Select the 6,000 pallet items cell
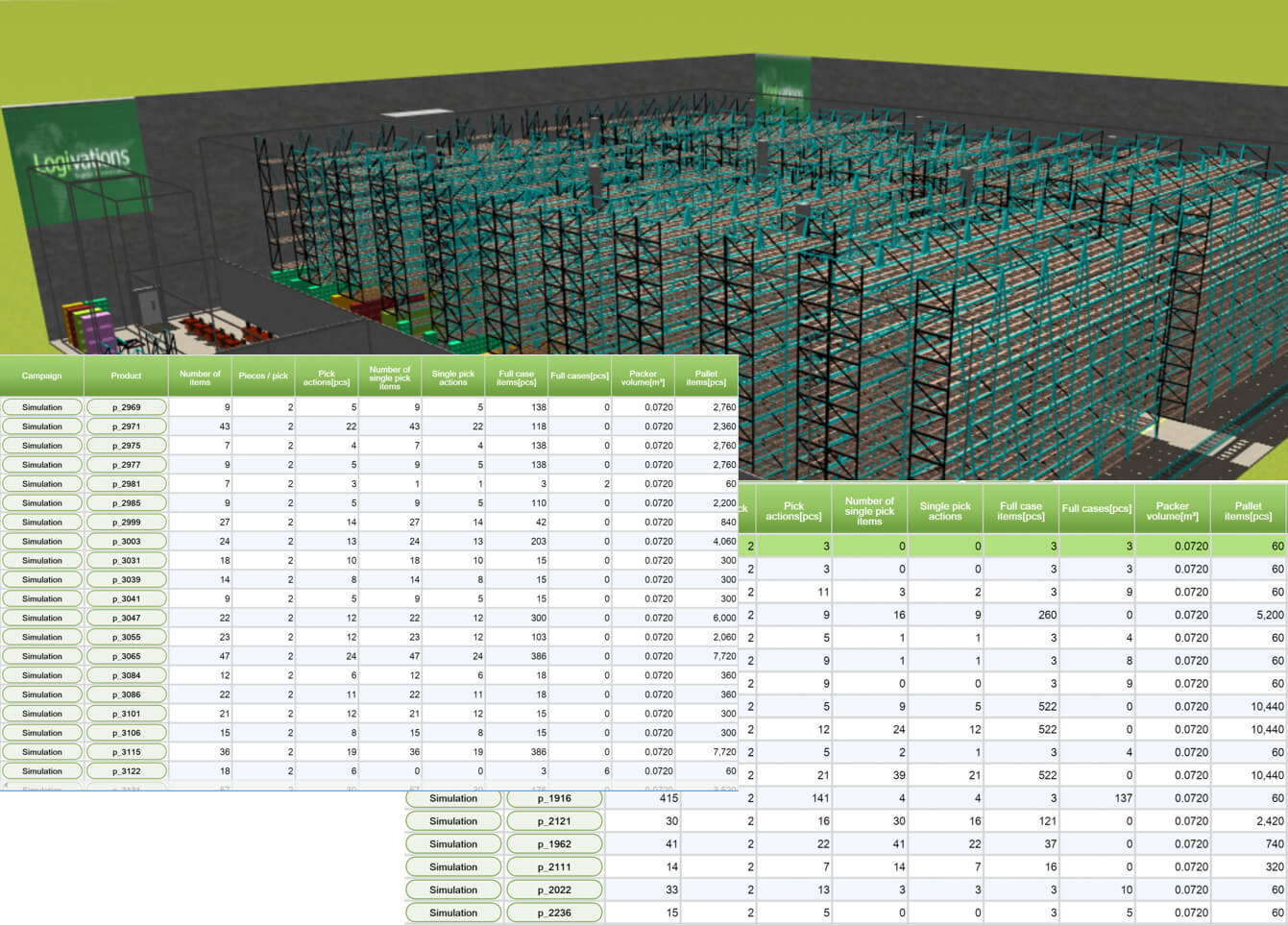The image size is (1288, 925). click(x=706, y=618)
